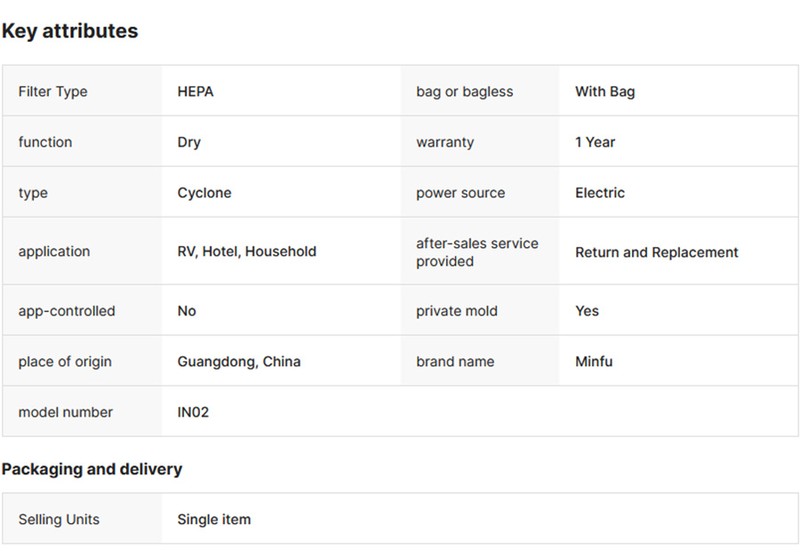
Task: Click the app-controlled No value
Action: (187, 311)
